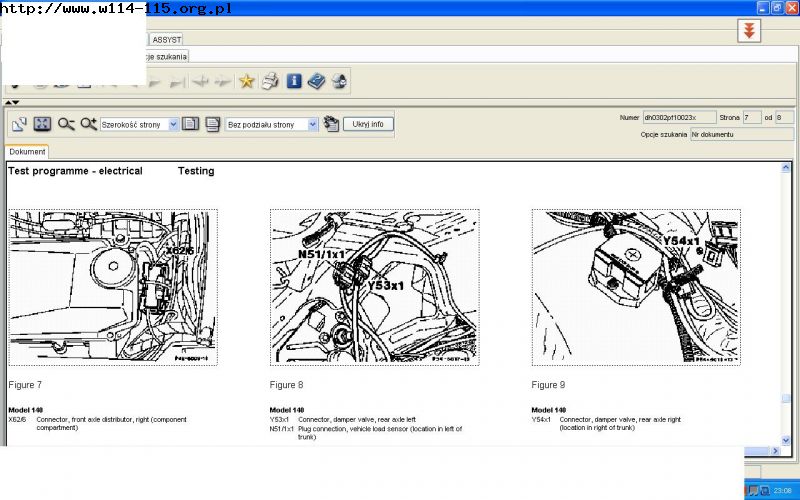
Task: Click the 'Opcje szukania' label near Nr dokumentu
Action: click(x=663, y=134)
